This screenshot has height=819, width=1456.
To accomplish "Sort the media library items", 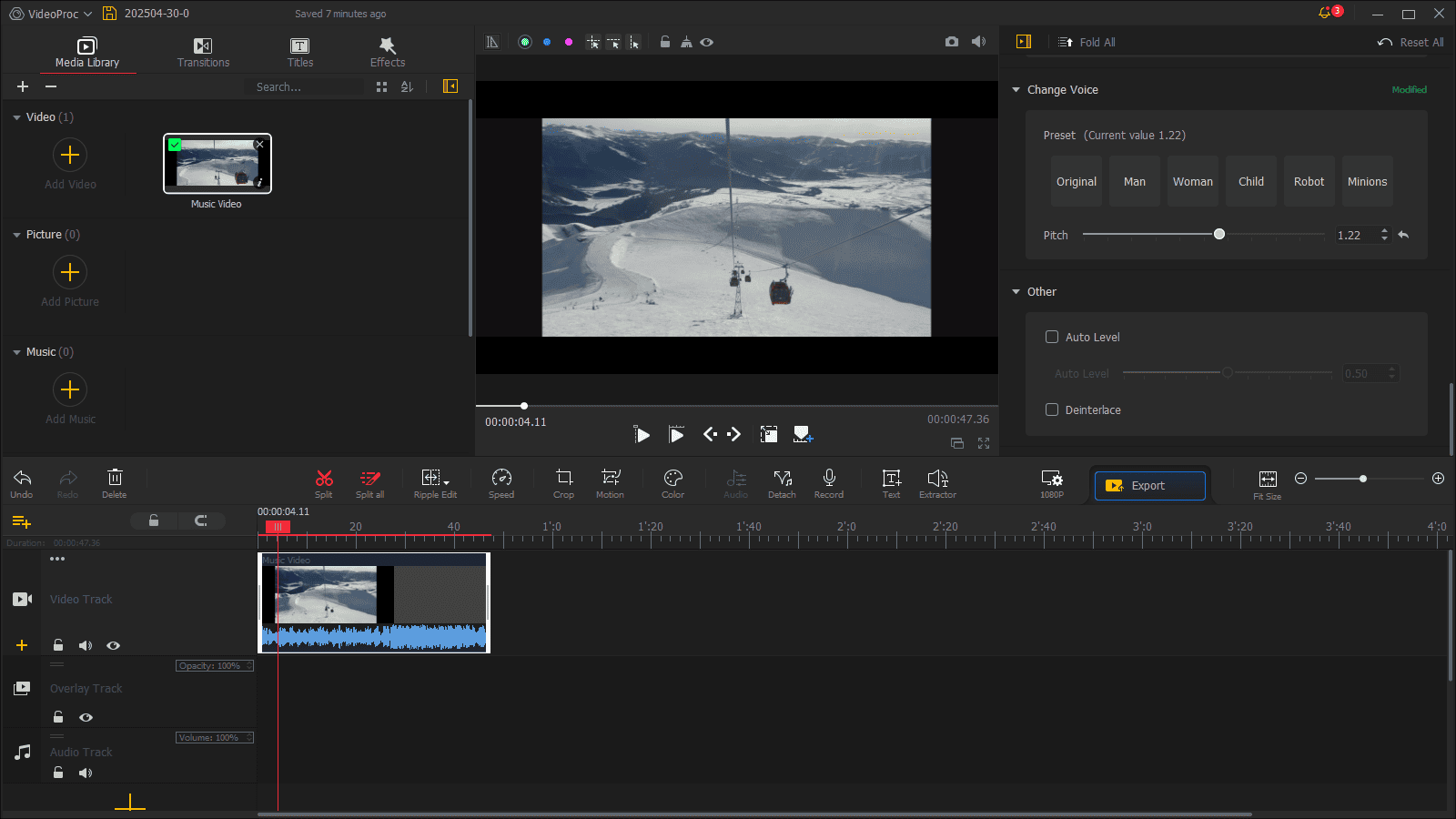I will 408,86.
